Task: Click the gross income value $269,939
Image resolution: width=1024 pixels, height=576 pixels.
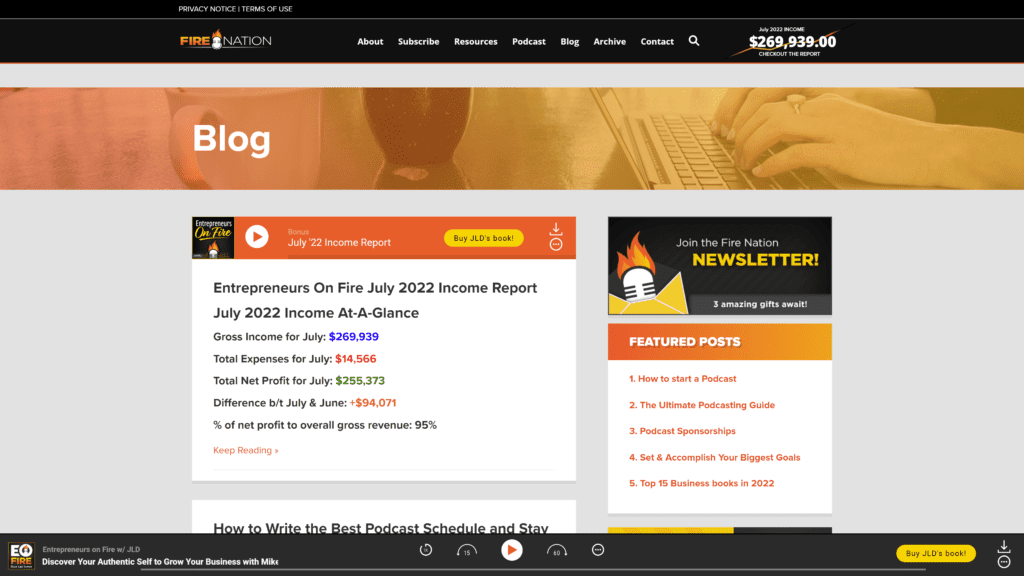Action: (x=353, y=336)
